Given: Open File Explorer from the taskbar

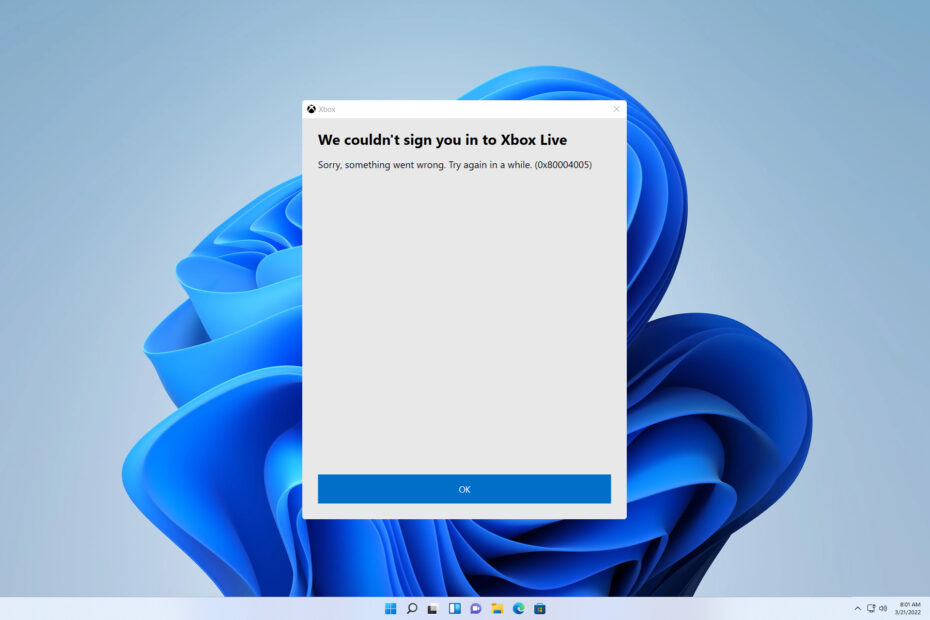Looking at the screenshot, I should point(497,608).
